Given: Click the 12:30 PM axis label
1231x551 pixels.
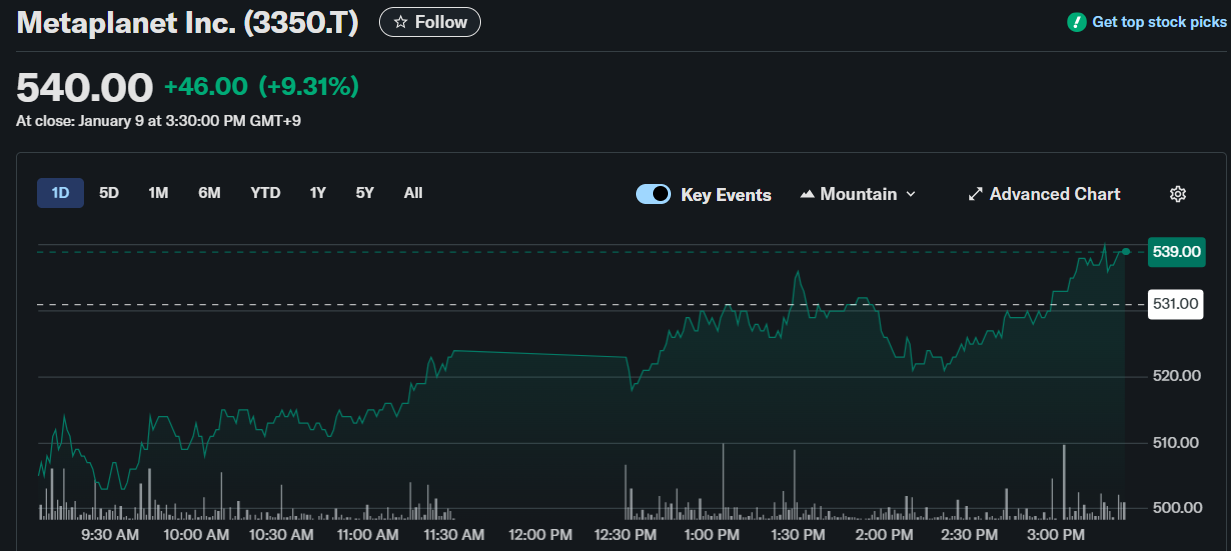Looking at the screenshot, I should [x=626, y=536].
